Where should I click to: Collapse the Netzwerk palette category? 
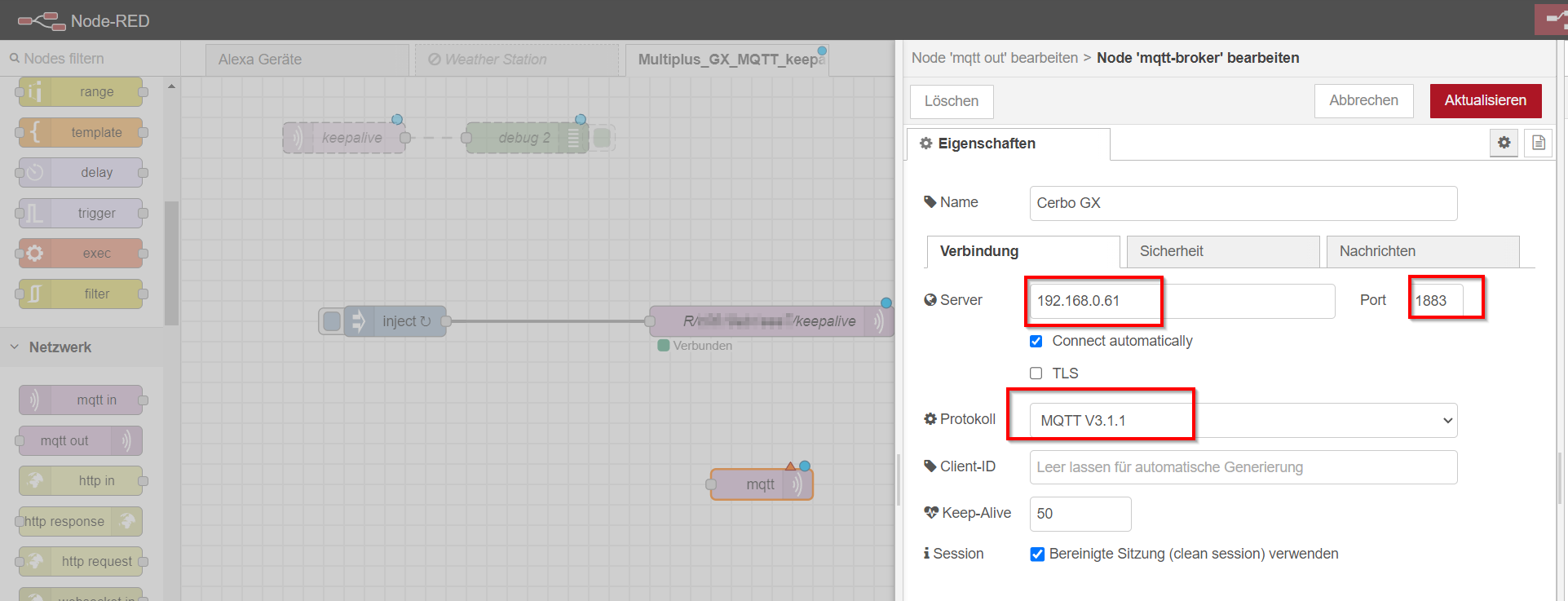(82, 347)
